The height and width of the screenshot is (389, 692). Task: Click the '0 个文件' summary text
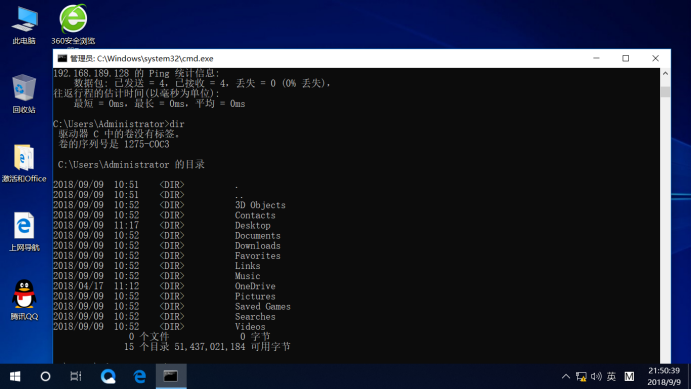[149, 336]
